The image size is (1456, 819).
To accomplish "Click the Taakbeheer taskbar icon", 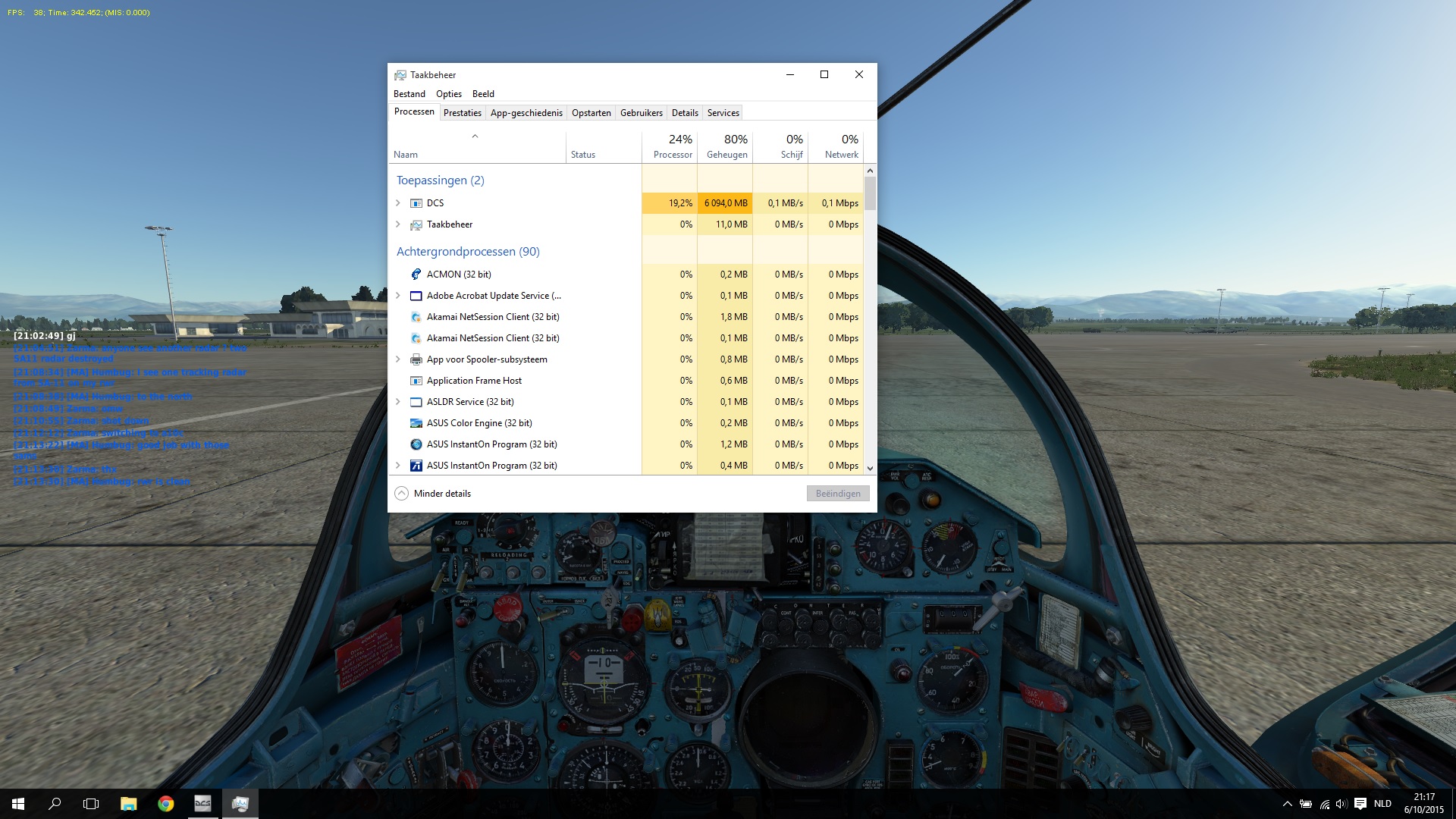I will point(240,804).
